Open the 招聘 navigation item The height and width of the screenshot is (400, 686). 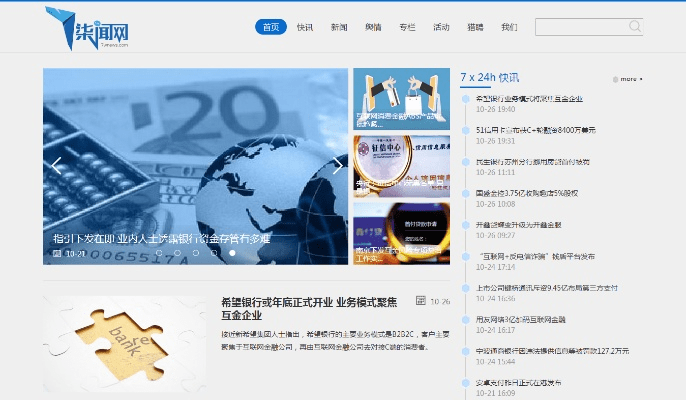tap(475, 27)
